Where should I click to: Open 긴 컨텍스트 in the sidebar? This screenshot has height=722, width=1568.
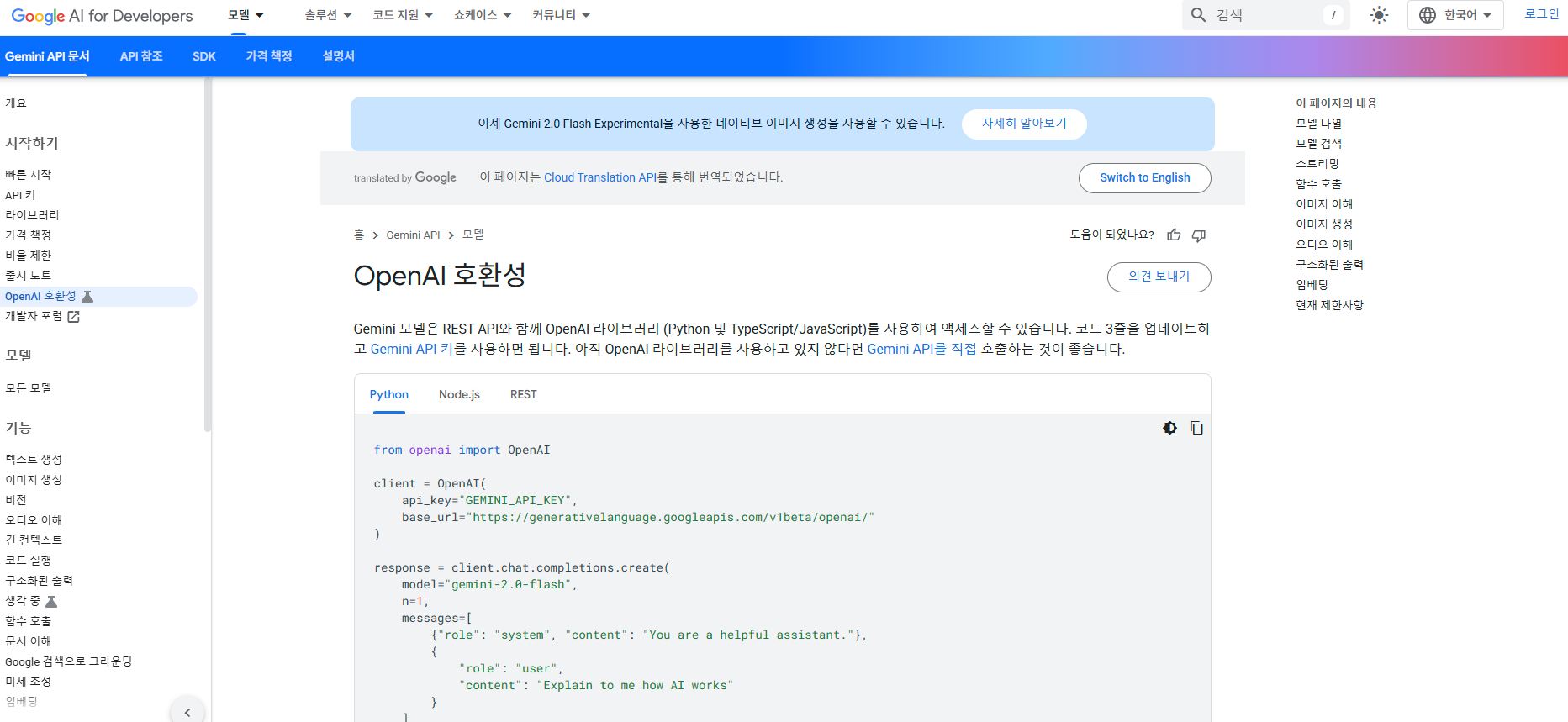click(x=34, y=540)
